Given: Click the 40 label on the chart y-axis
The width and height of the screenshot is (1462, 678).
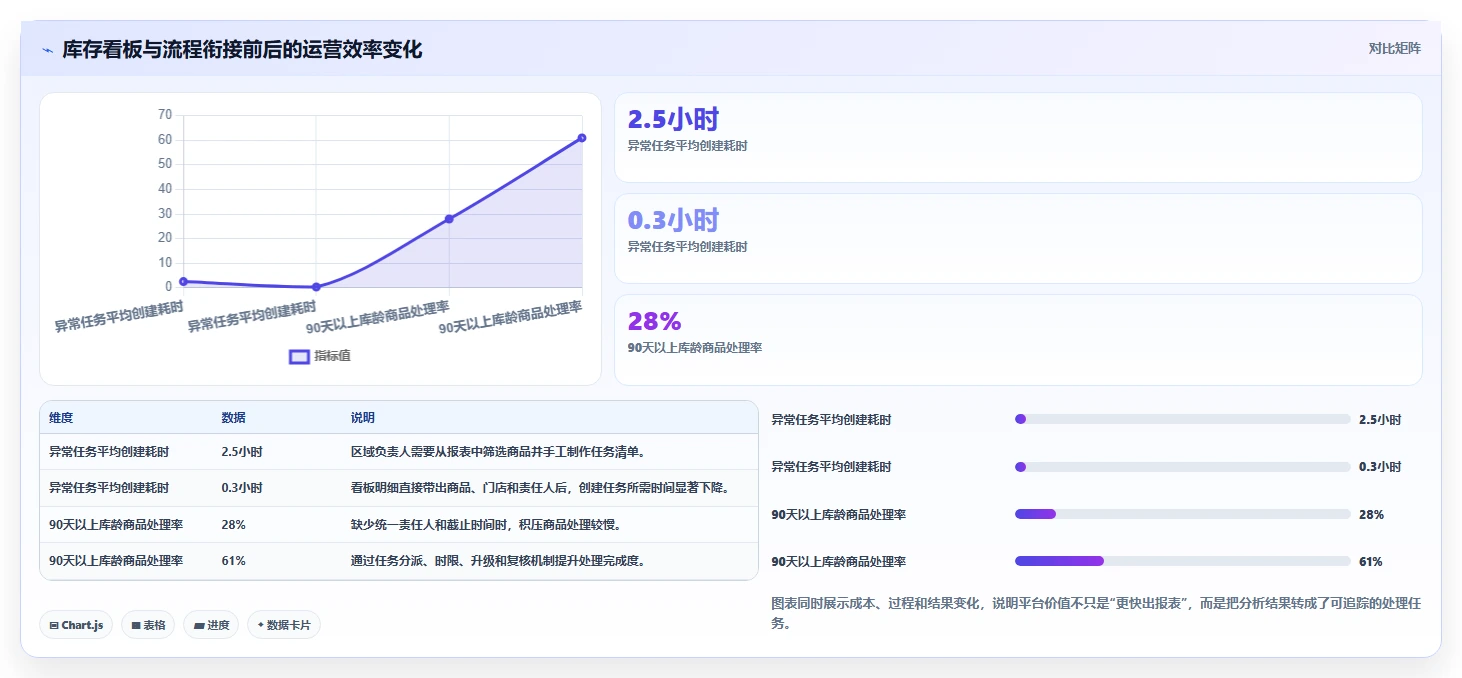Looking at the screenshot, I should click(x=165, y=189).
